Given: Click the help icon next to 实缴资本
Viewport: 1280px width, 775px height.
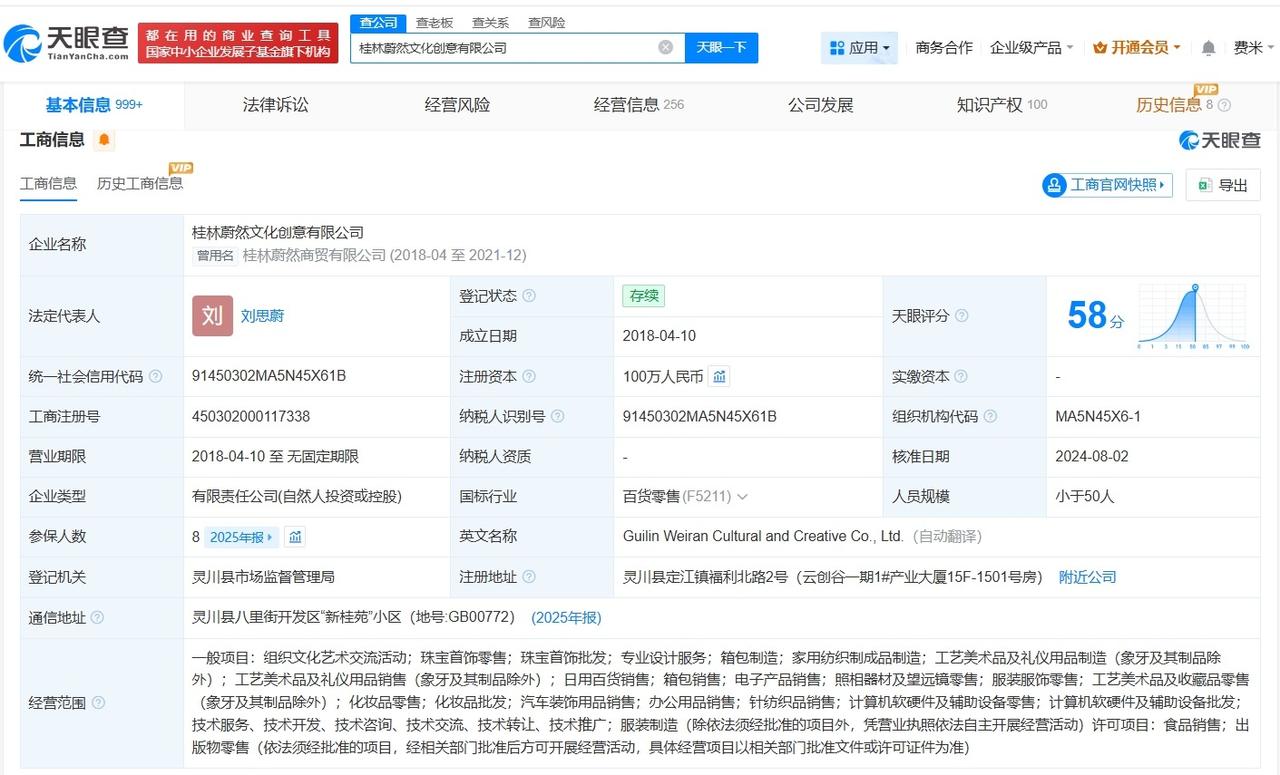Looking at the screenshot, I should point(961,377).
